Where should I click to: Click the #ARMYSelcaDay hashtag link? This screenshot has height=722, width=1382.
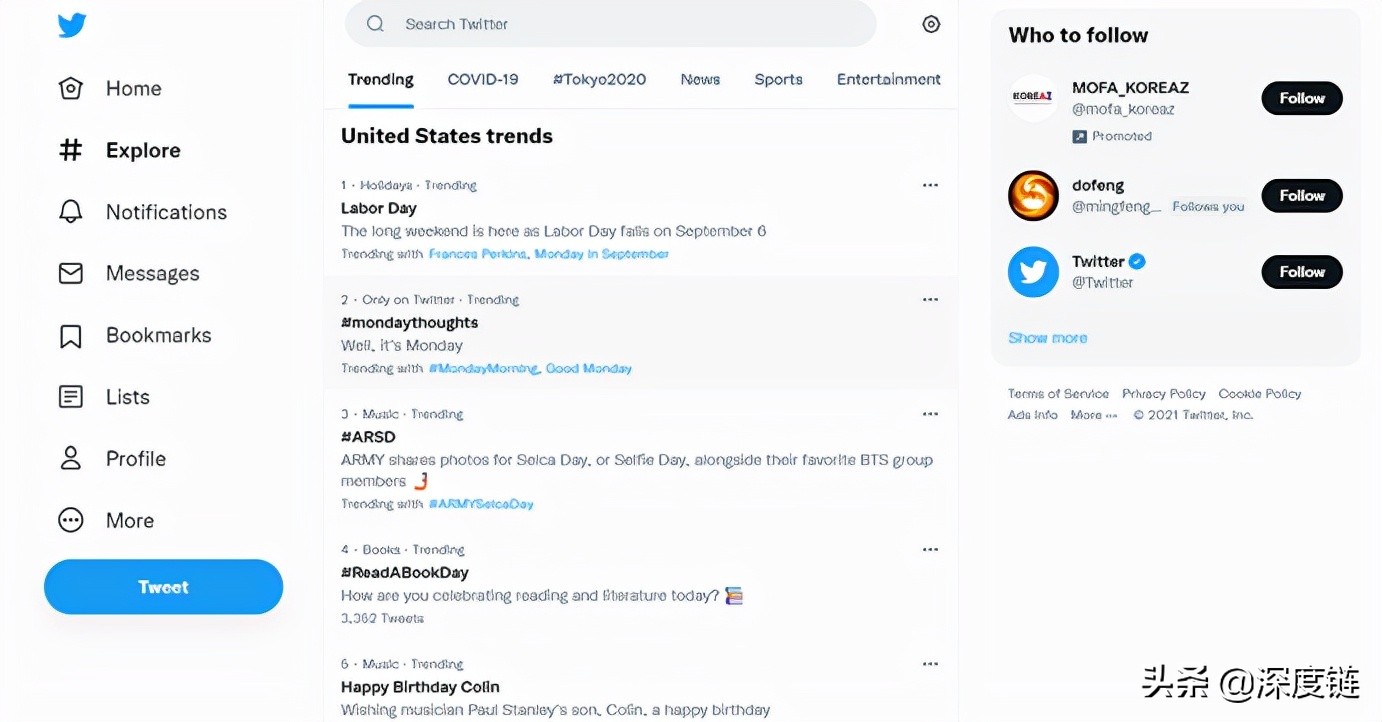pos(481,504)
